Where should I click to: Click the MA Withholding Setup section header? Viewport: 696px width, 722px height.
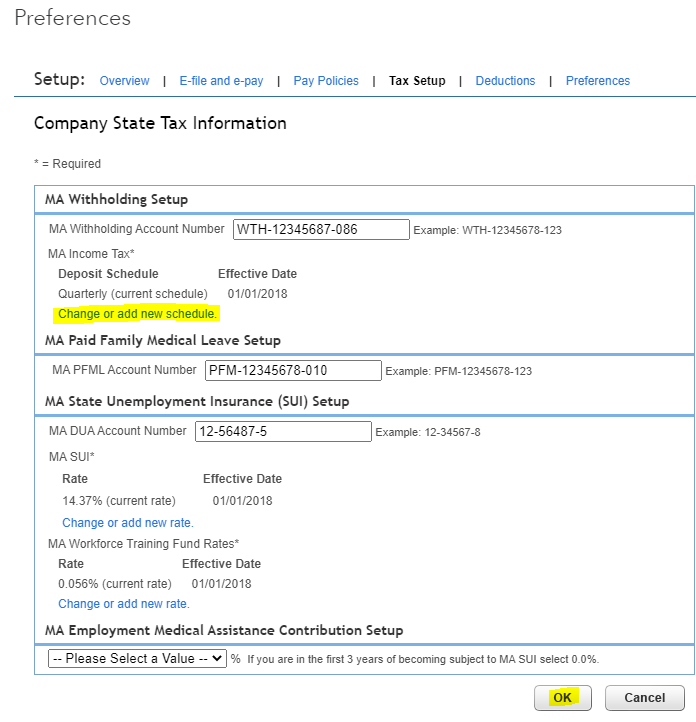pos(116,200)
